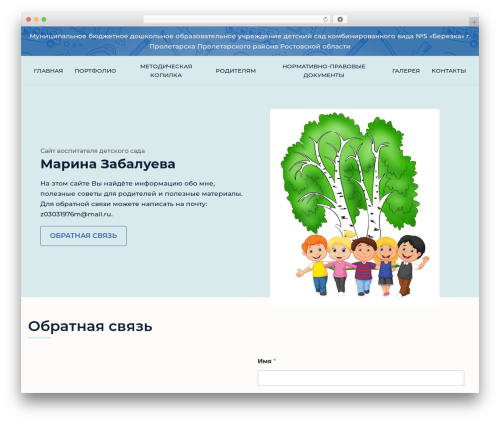Screen dimensions: 500x423
Task: Click the z03031976m@mail.ru email text
Action: coord(76,214)
